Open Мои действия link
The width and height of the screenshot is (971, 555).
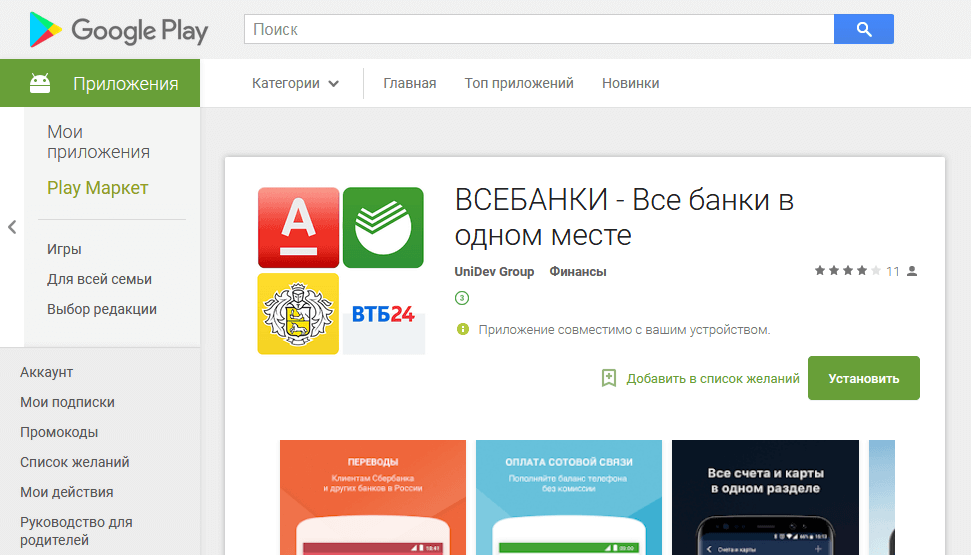click(66, 492)
